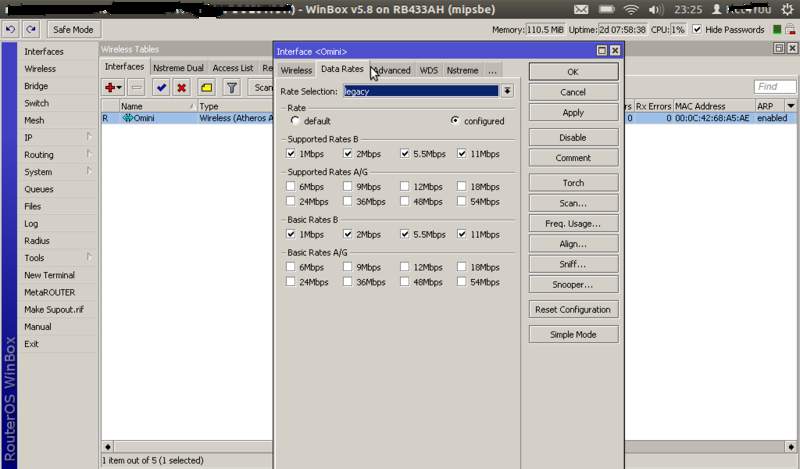The width and height of the screenshot is (800, 469).
Task: Select the default rate radio button
Action: [295, 121]
